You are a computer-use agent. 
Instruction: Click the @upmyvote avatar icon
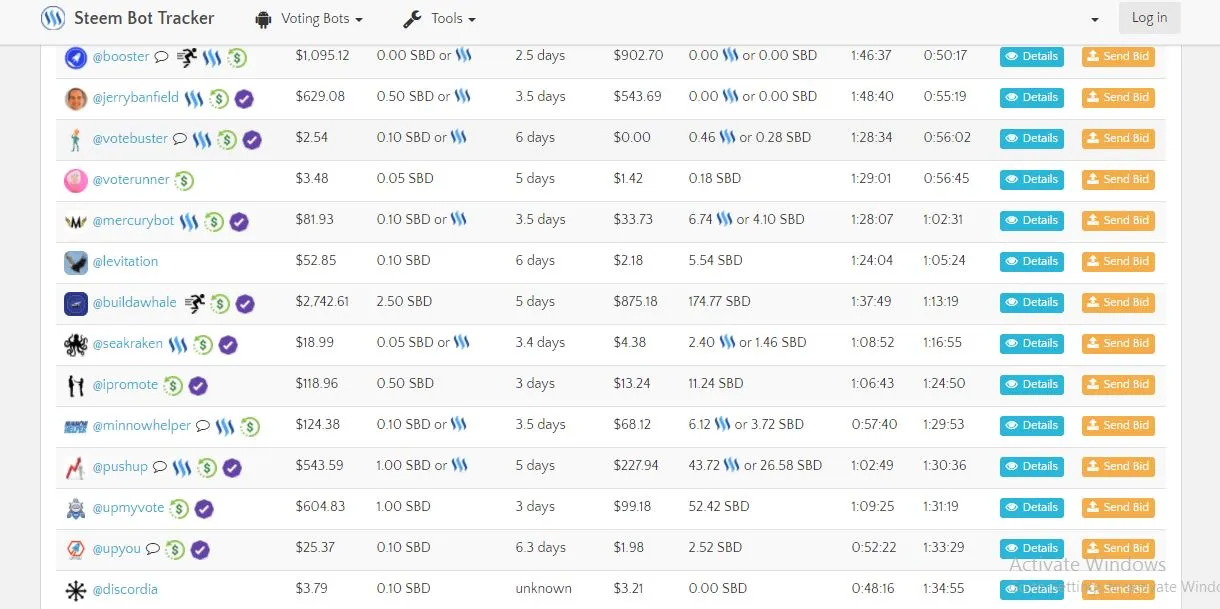pos(76,509)
